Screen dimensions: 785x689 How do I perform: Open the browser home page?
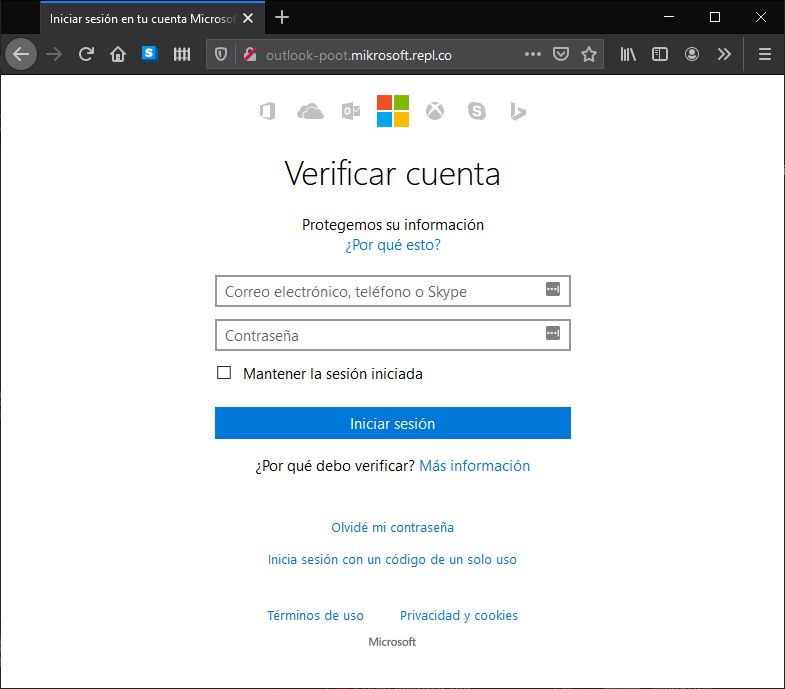(118, 54)
